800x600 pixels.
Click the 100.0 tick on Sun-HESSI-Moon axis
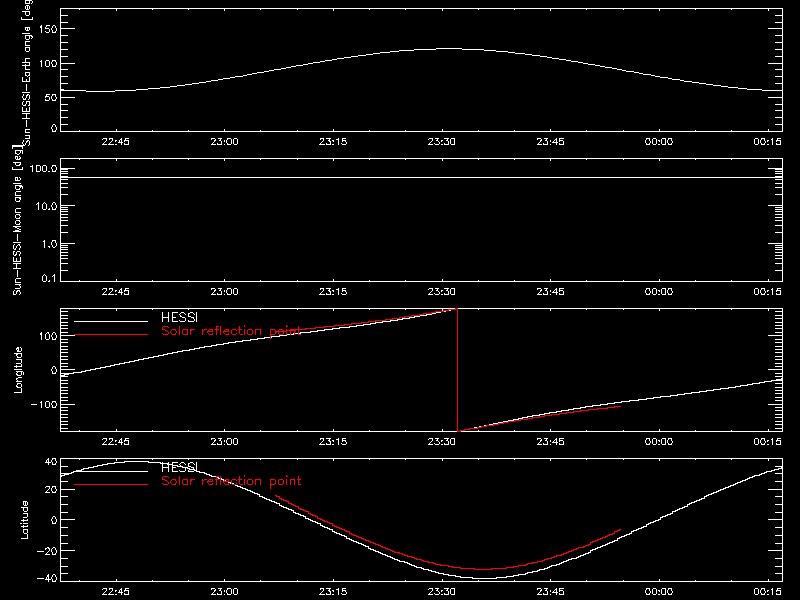tap(43, 169)
